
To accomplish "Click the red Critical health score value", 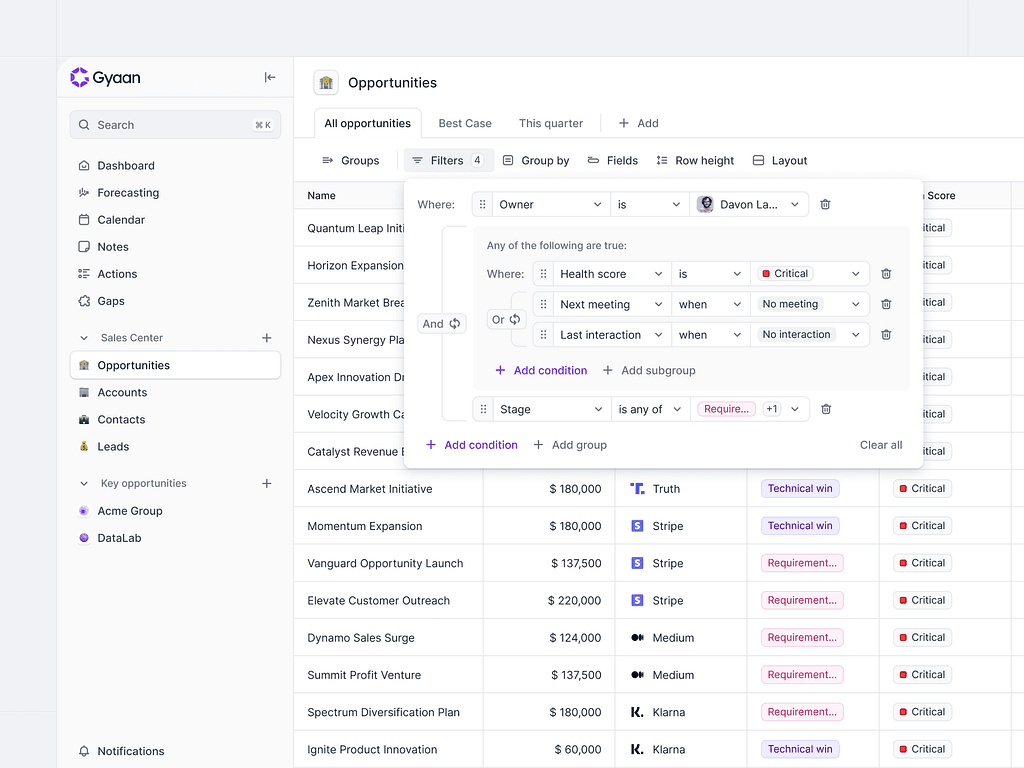I will coord(785,274).
